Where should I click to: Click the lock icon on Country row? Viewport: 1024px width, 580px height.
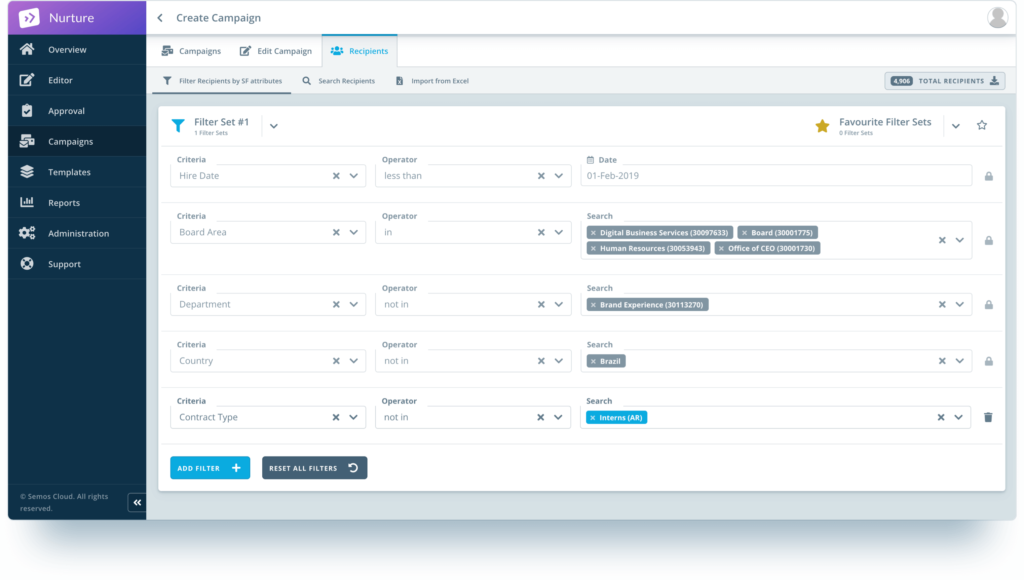pos(989,361)
